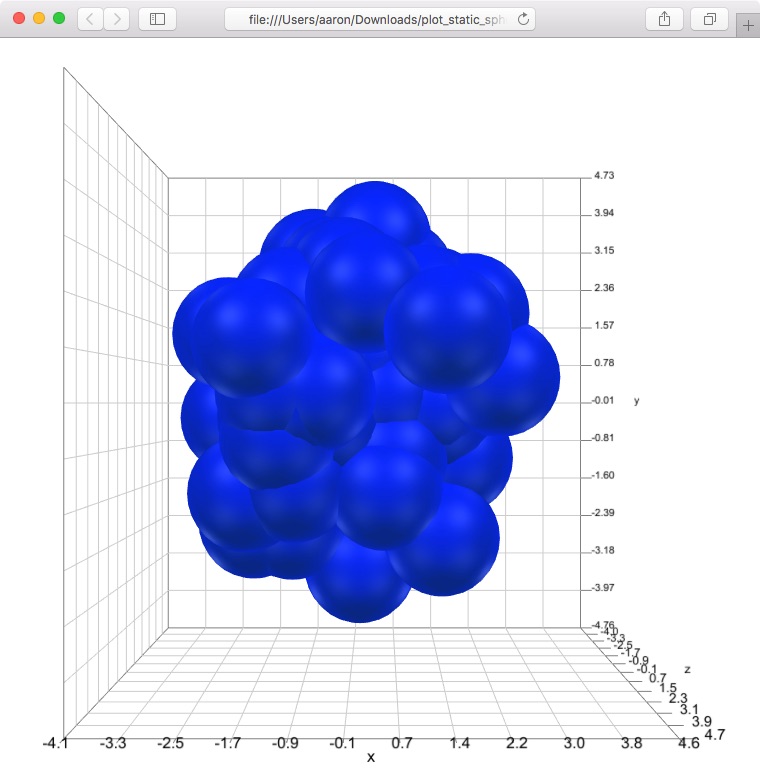This screenshot has width=760, height=768.
Task: Reload the page with the refresh icon
Action: [523, 19]
